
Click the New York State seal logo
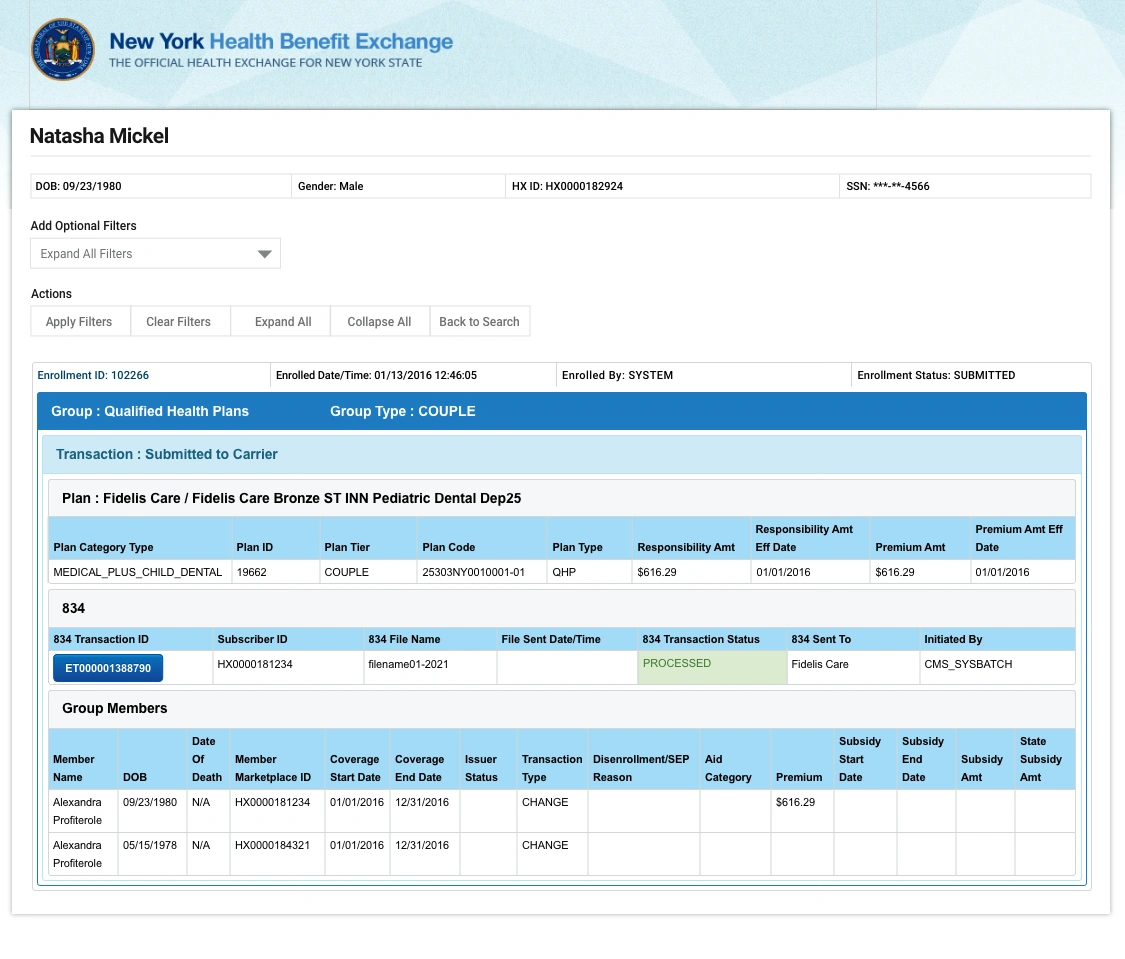pyautogui.click(x=63, y=49)
